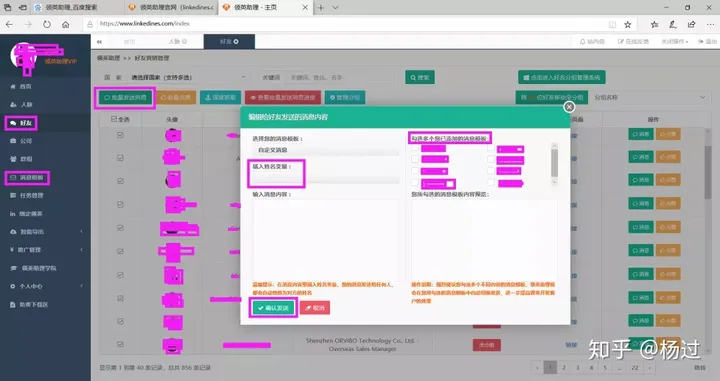
Task: Open the 公司 briefcase sidebar item
Action: coord(21,141)
